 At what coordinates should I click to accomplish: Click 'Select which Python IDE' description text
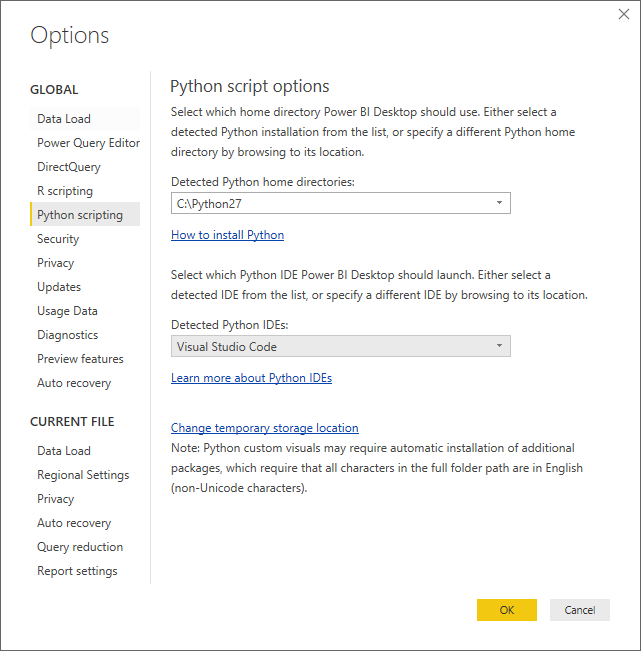tap(379, 285)
